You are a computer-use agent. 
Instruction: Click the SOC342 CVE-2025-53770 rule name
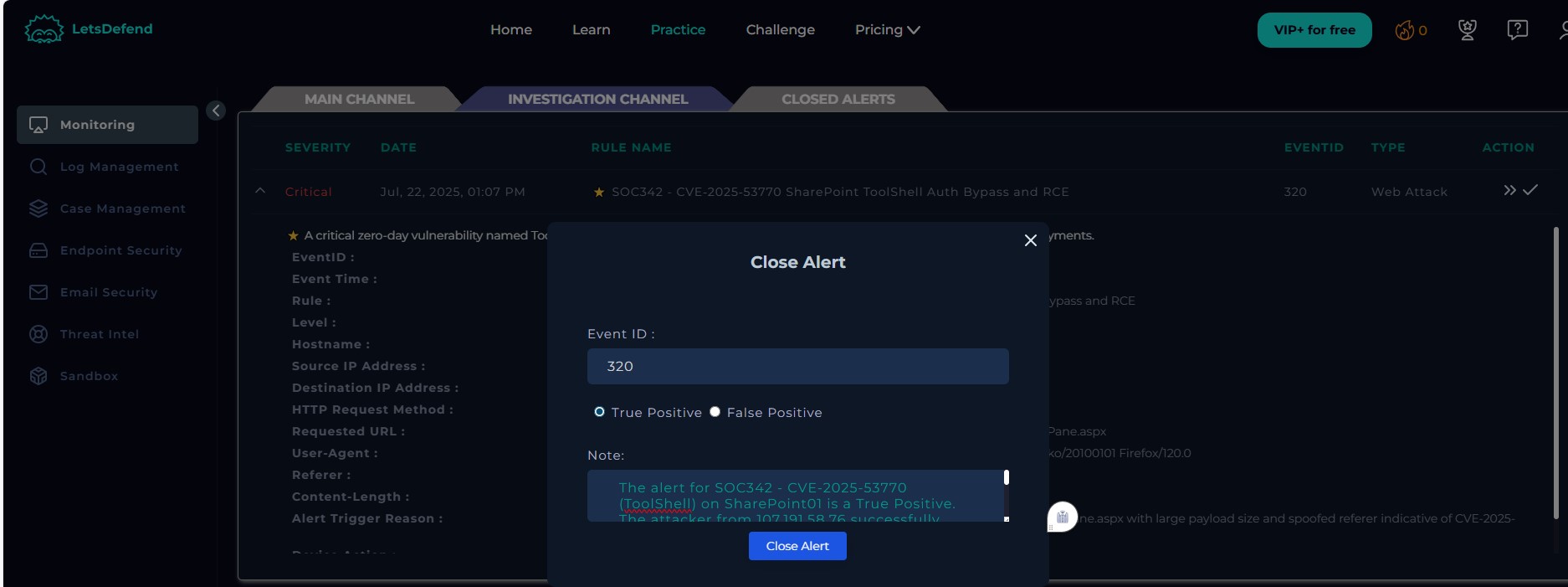click(840, 192)
